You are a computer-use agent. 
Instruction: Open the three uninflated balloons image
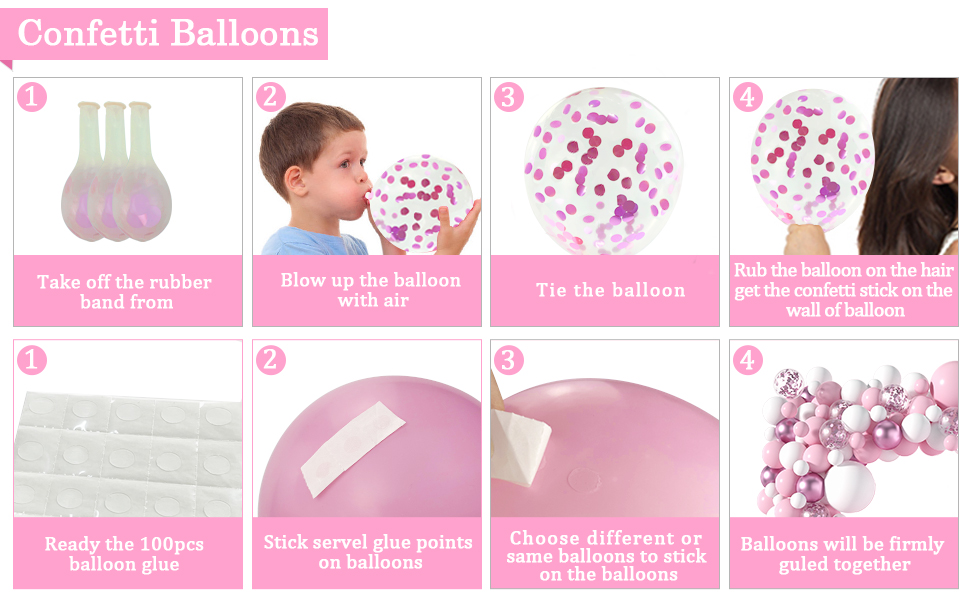[128, 166]
